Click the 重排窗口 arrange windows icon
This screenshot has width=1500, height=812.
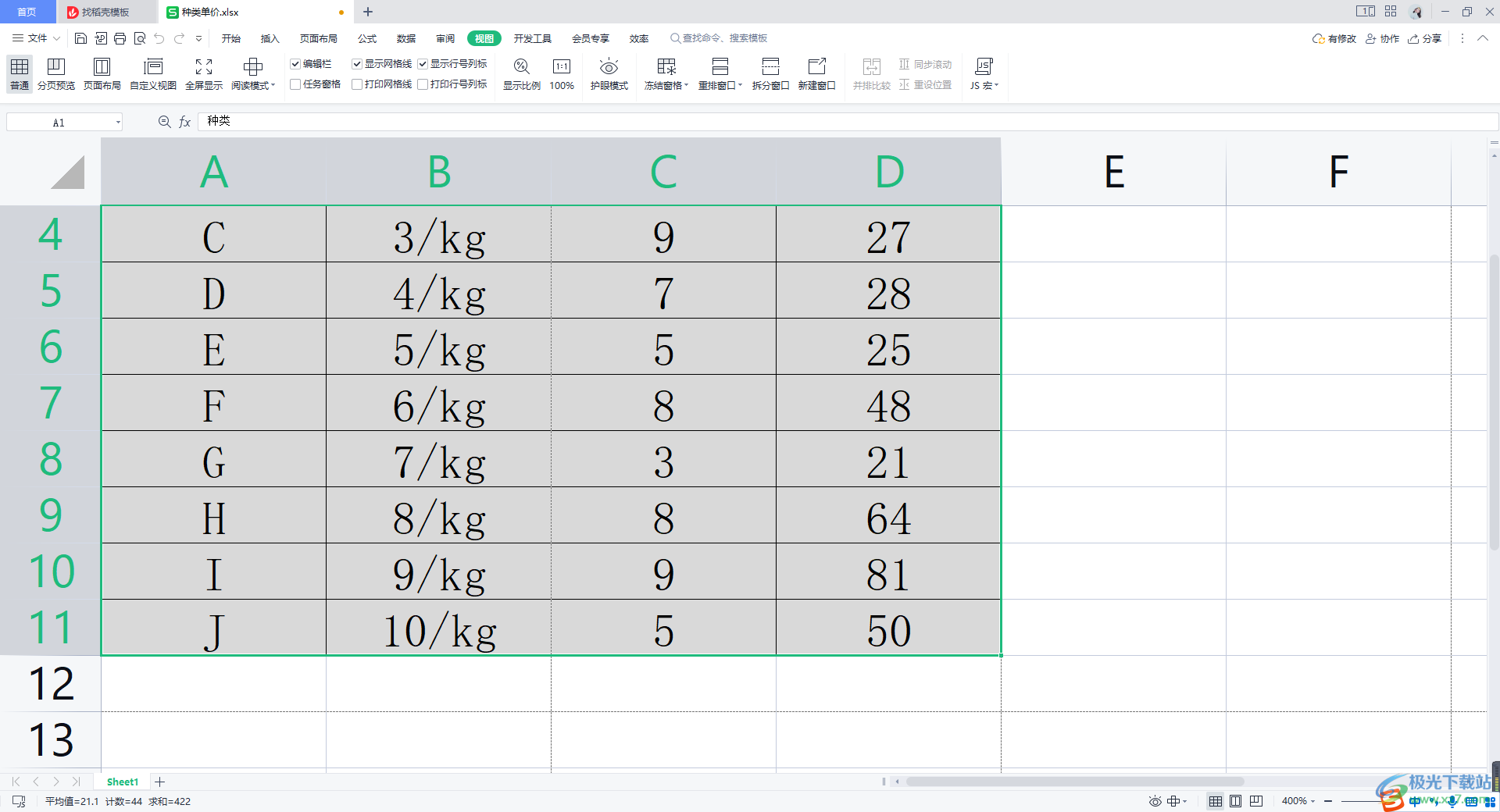720,67
